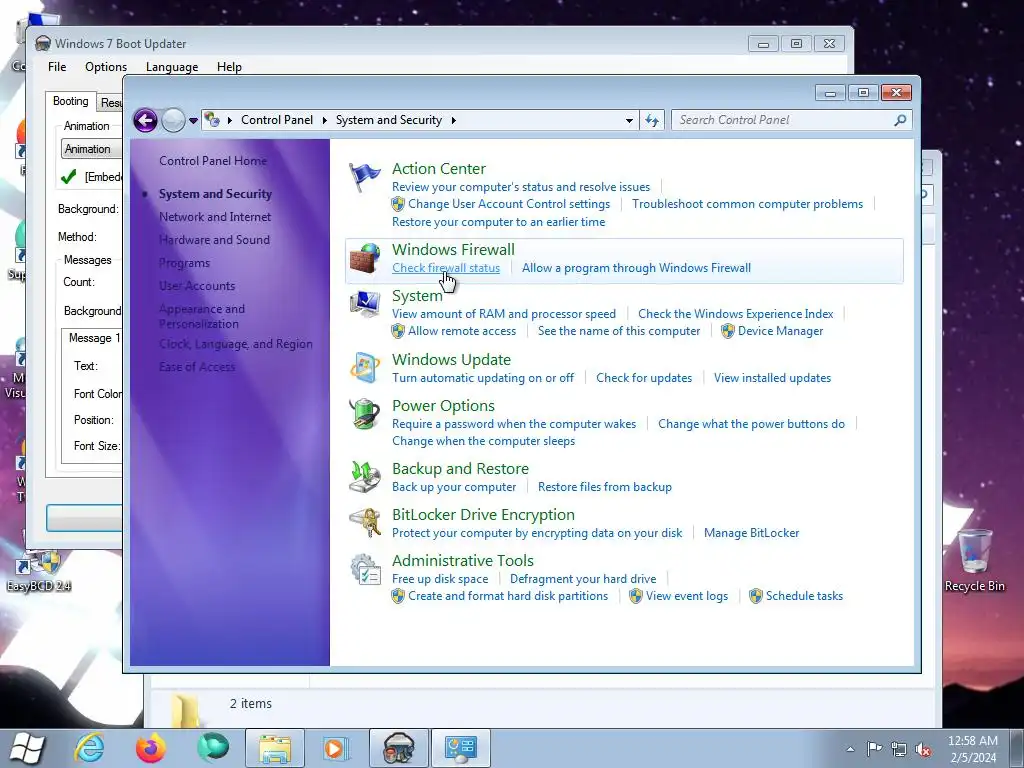Show hidden tray icons arrow

click(x=850, y=749)
